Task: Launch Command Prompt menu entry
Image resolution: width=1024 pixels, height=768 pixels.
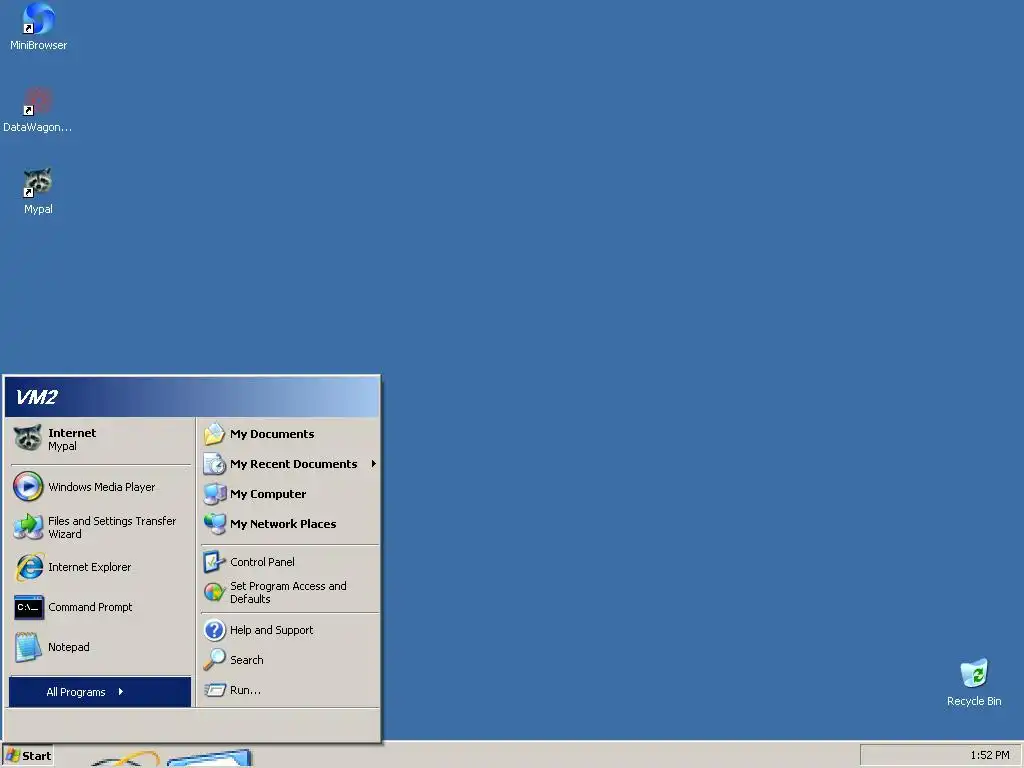Action: (x=101, y=607)
